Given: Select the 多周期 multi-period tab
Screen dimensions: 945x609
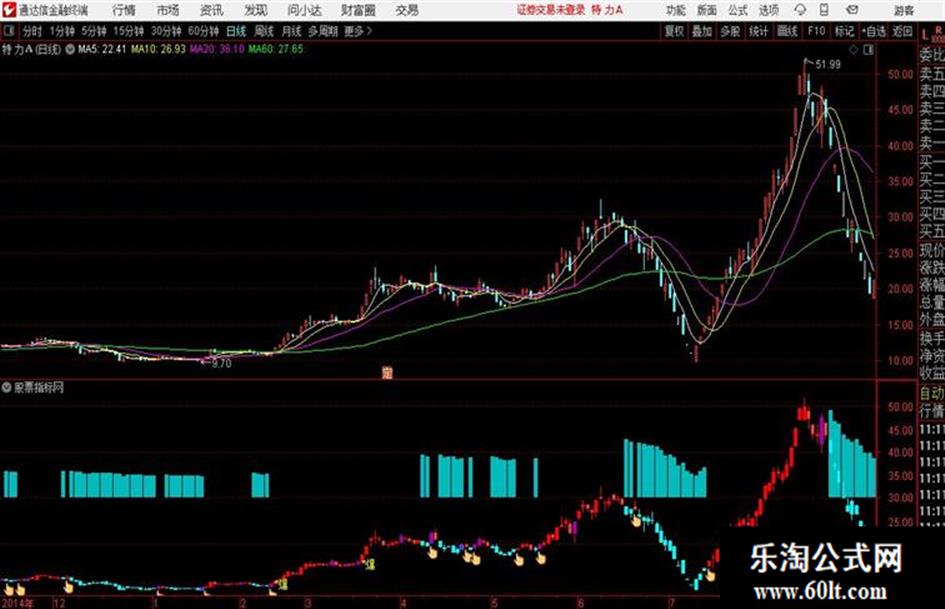Looking at the screenshot, I should coord(323,31).
